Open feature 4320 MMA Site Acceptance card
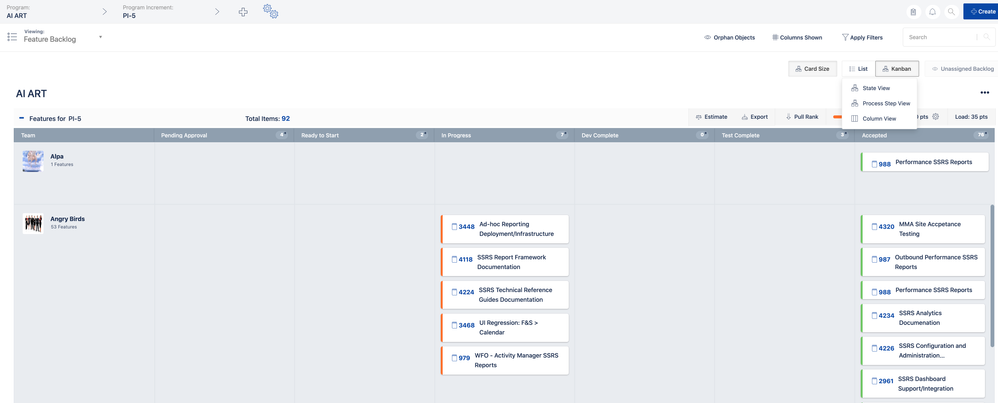The width and height of the screenshot is (998, 403). [x=923, y=229]
